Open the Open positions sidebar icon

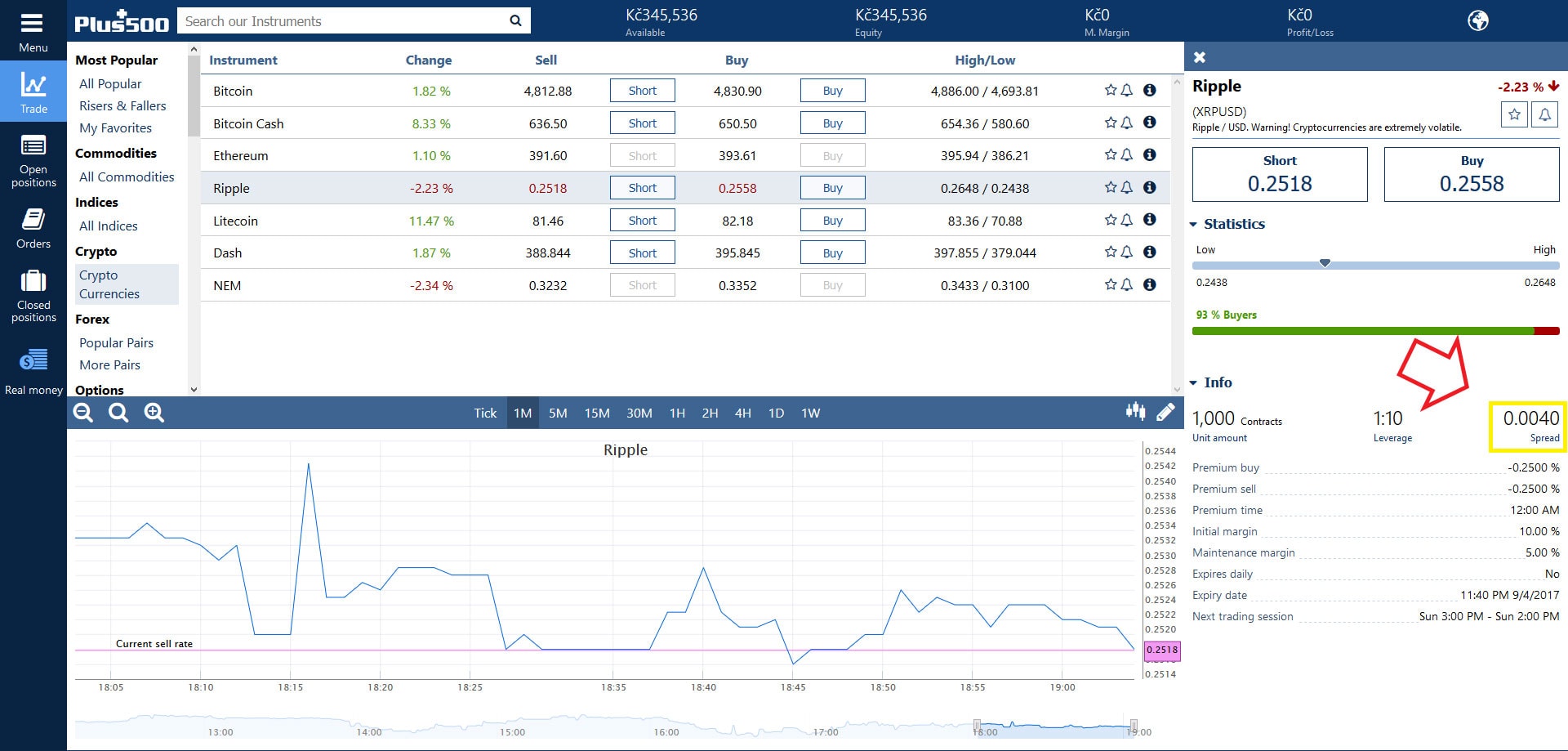[33, 146]
